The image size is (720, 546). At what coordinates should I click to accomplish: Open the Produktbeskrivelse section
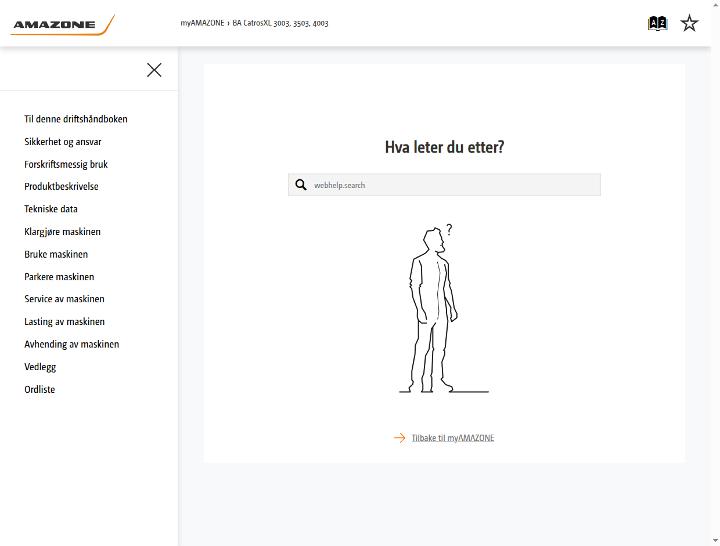[x=61, y=186]
